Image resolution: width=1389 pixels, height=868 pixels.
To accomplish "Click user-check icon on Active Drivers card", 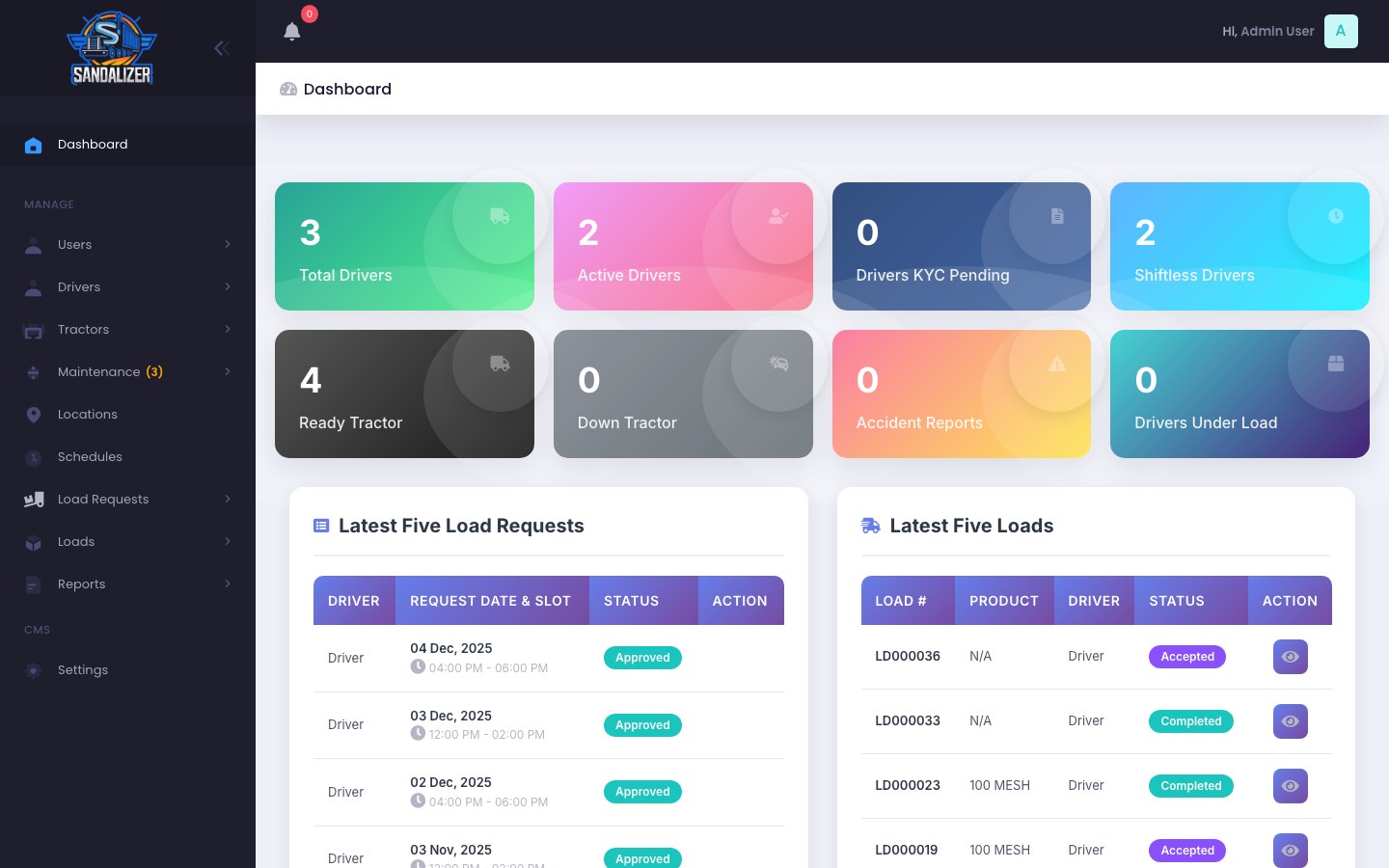I will (x=778, y=216).
